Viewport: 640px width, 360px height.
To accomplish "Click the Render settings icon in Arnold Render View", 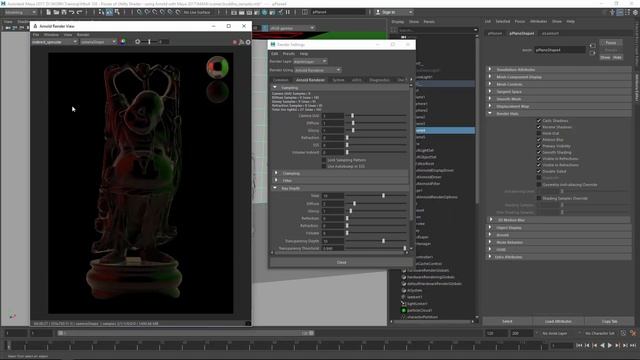I will 248,42.
